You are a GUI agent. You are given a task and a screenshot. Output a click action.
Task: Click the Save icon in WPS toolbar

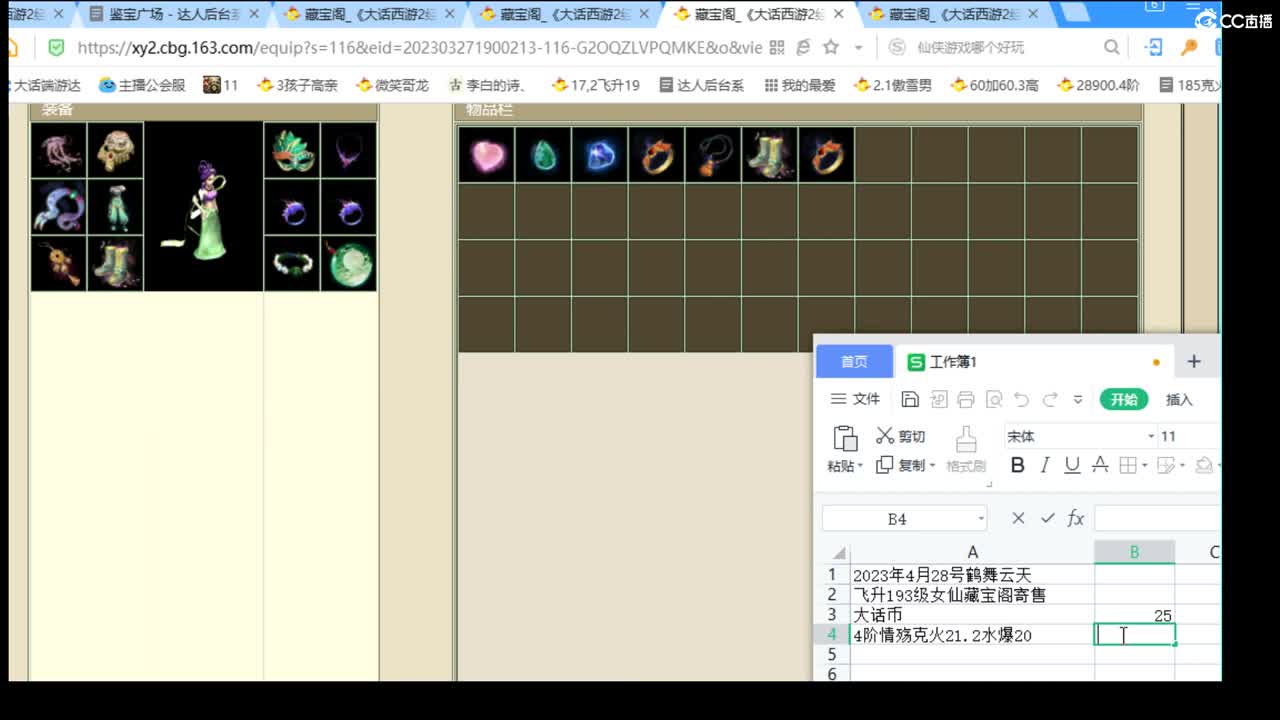[910, 399]
